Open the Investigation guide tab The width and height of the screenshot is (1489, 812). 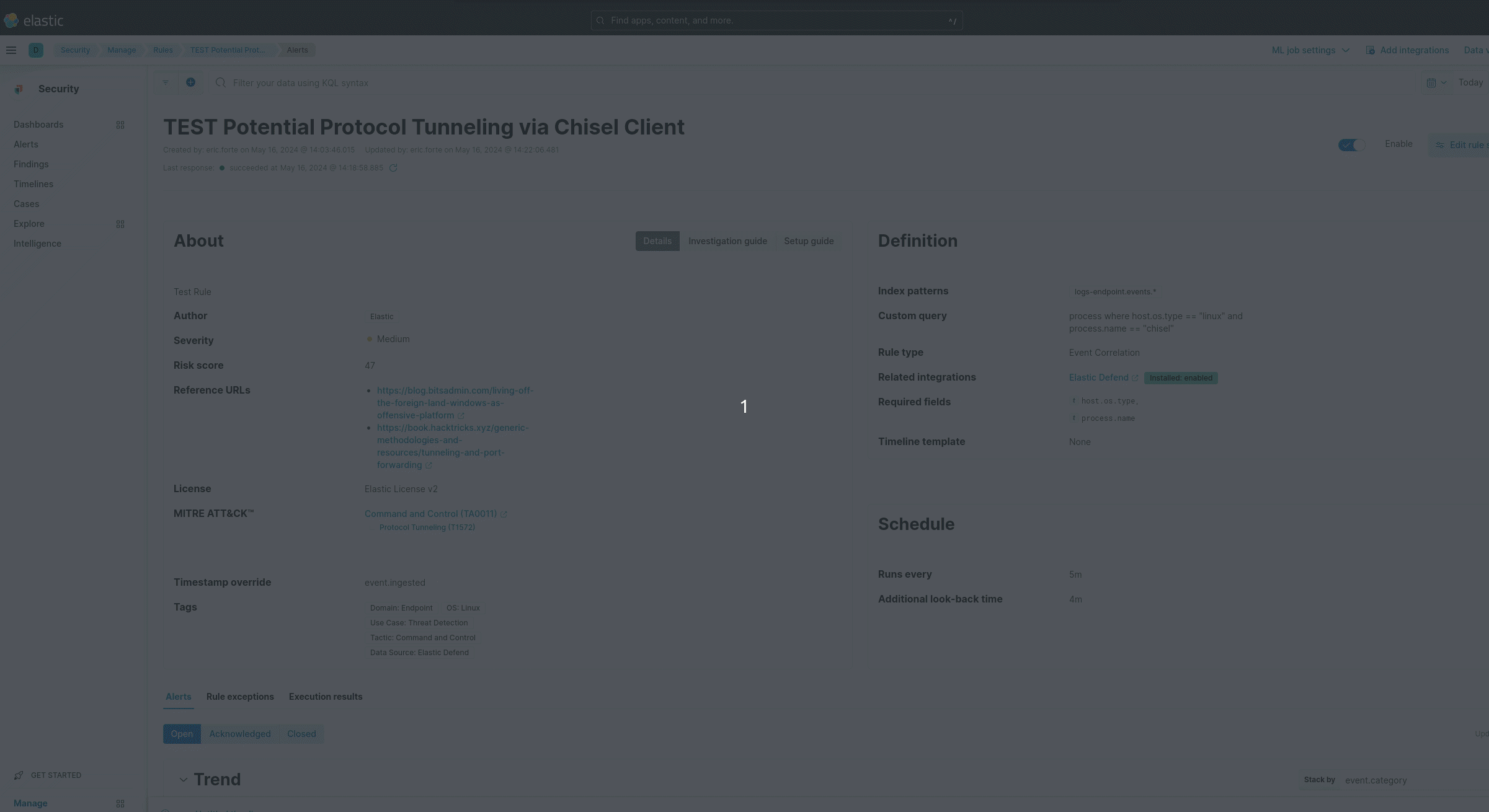tap(727, 241)
